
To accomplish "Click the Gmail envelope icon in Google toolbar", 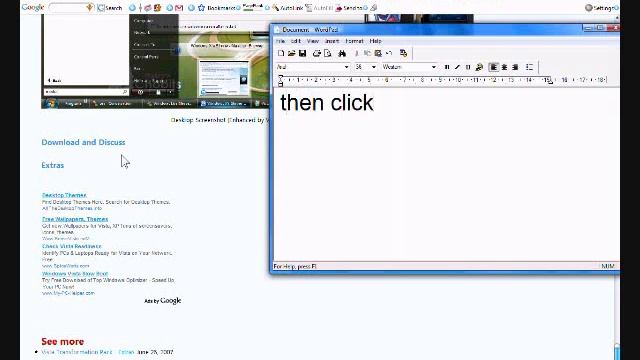I will [x=179, y=8].
